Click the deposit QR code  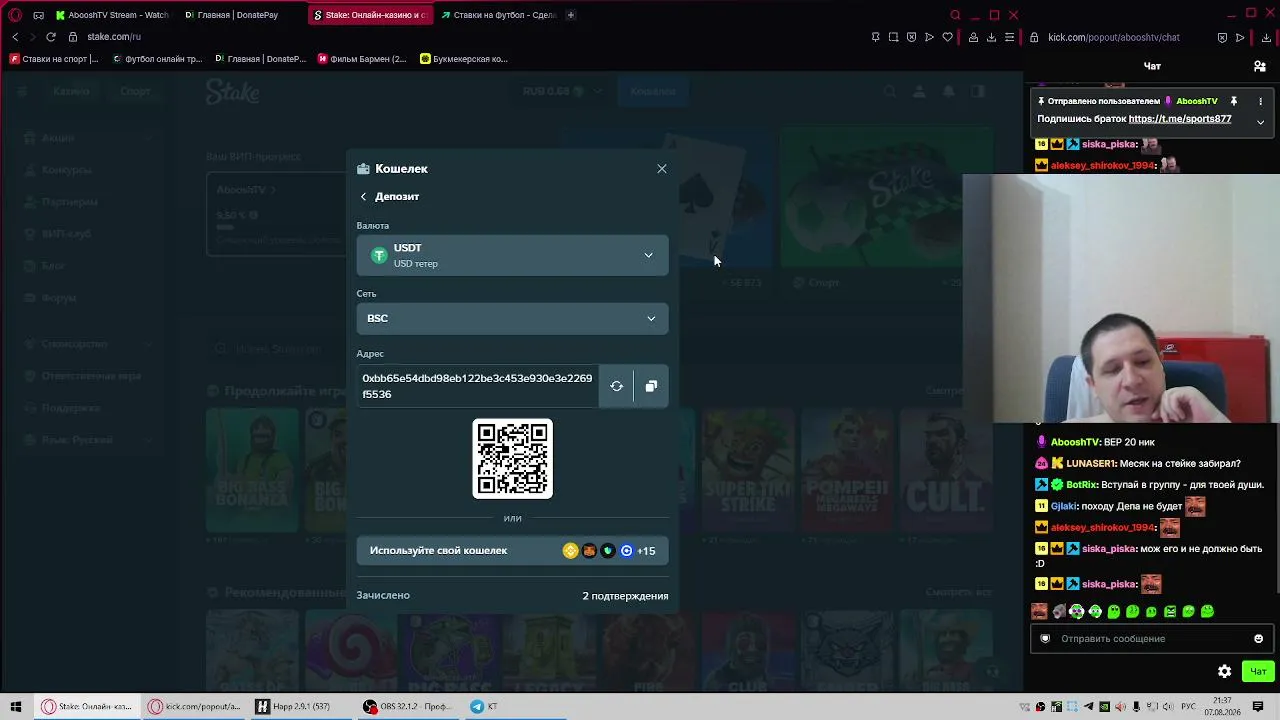click(513, 459)
